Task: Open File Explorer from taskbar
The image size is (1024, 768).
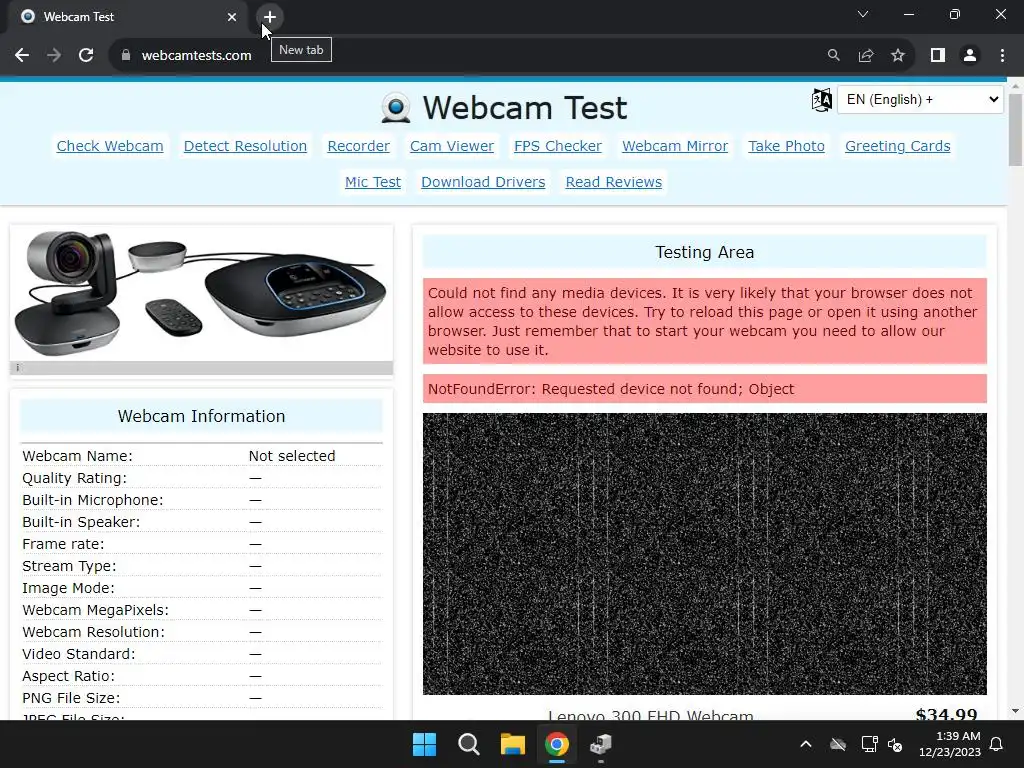Action: click(513, 744)
